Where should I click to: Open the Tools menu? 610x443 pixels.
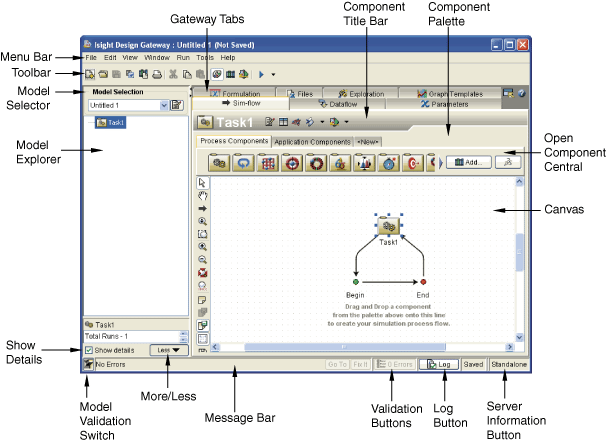click(x=205, y=58)
